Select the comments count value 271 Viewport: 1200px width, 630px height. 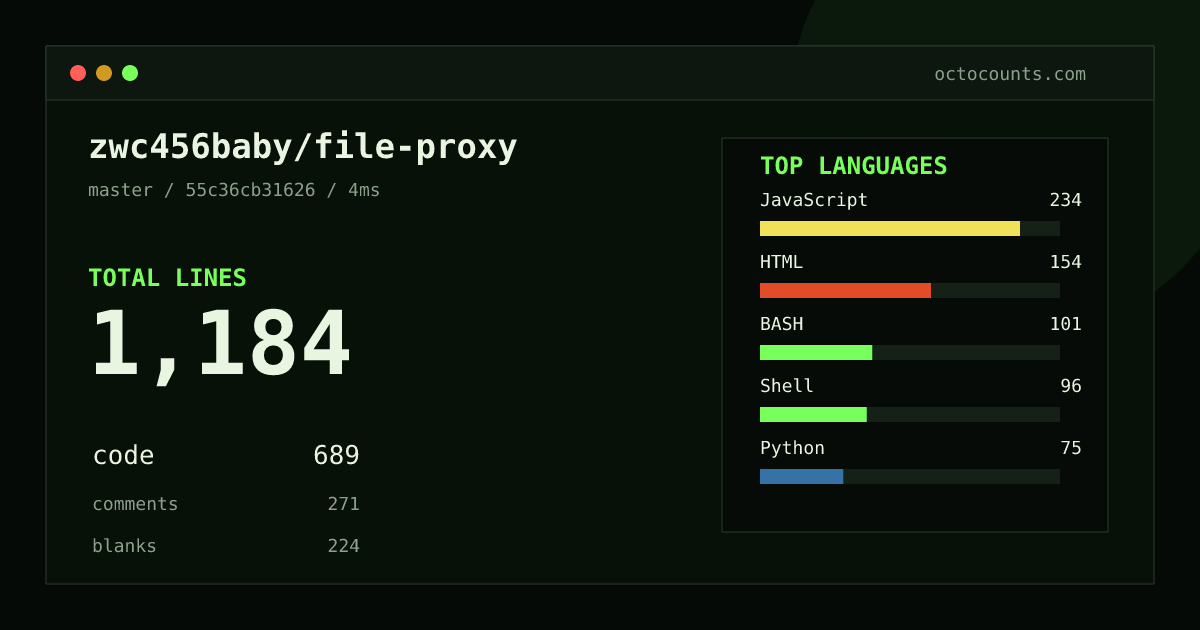coord(343,504)
